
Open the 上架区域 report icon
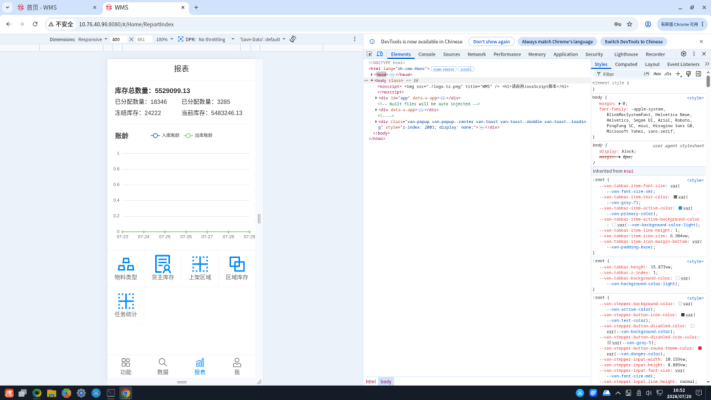coord(200,268)
